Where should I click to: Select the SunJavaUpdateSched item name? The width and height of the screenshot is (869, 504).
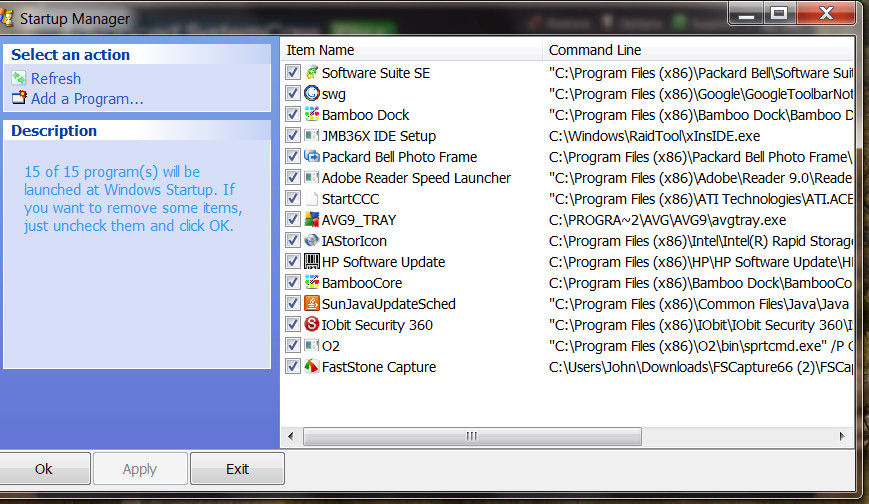(389, 304)
